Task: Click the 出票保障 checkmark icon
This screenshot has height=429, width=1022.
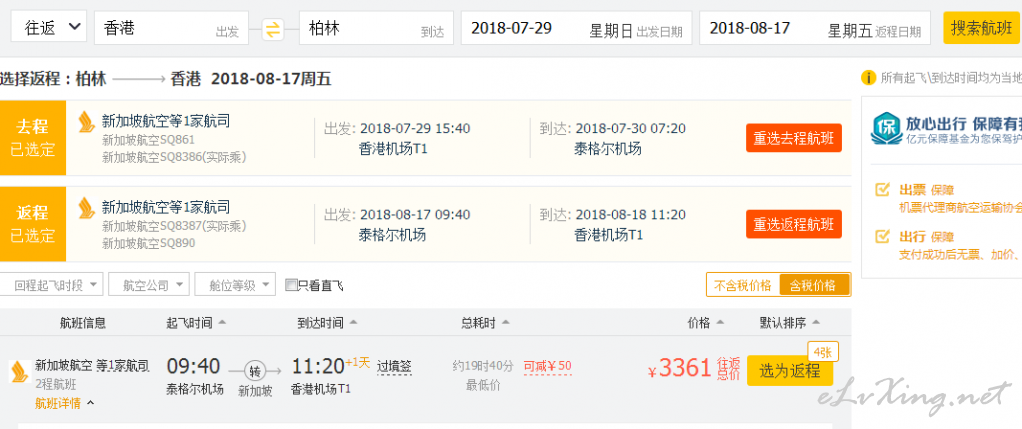Action: point(883,190)
